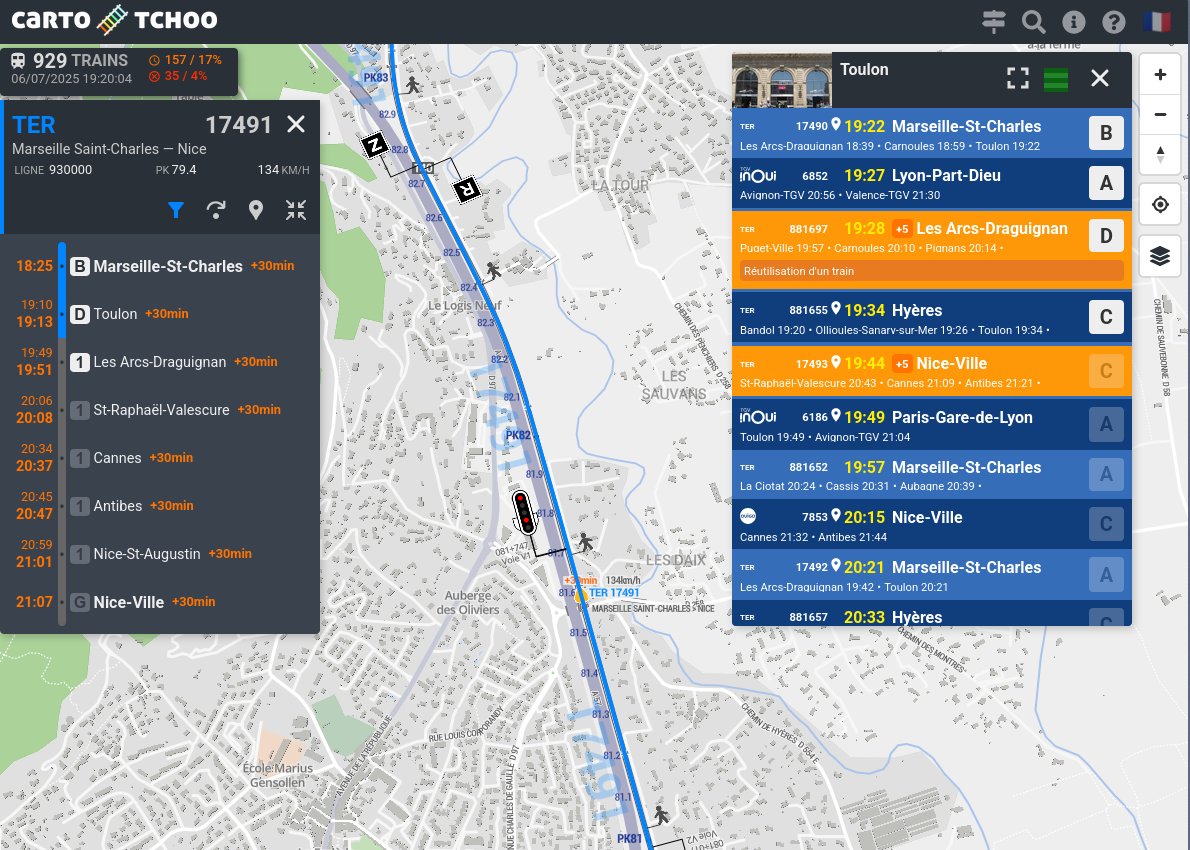Click platform D badge for train 881697

click(1106, 236)
